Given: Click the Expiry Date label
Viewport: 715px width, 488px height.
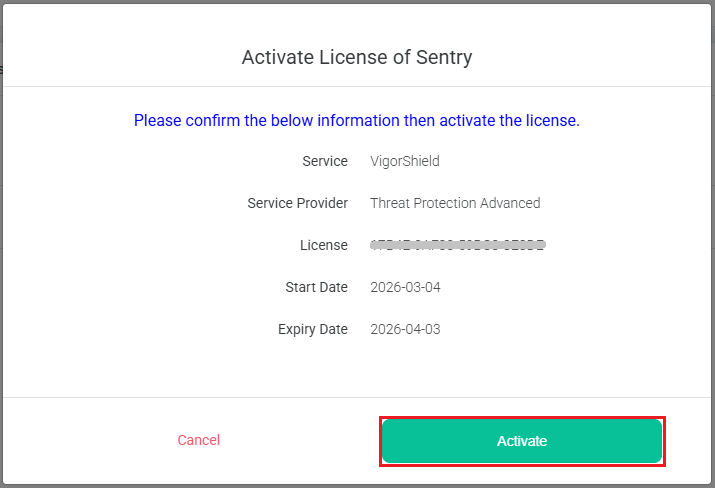Looking at the screenshot, I should [313, 329].
